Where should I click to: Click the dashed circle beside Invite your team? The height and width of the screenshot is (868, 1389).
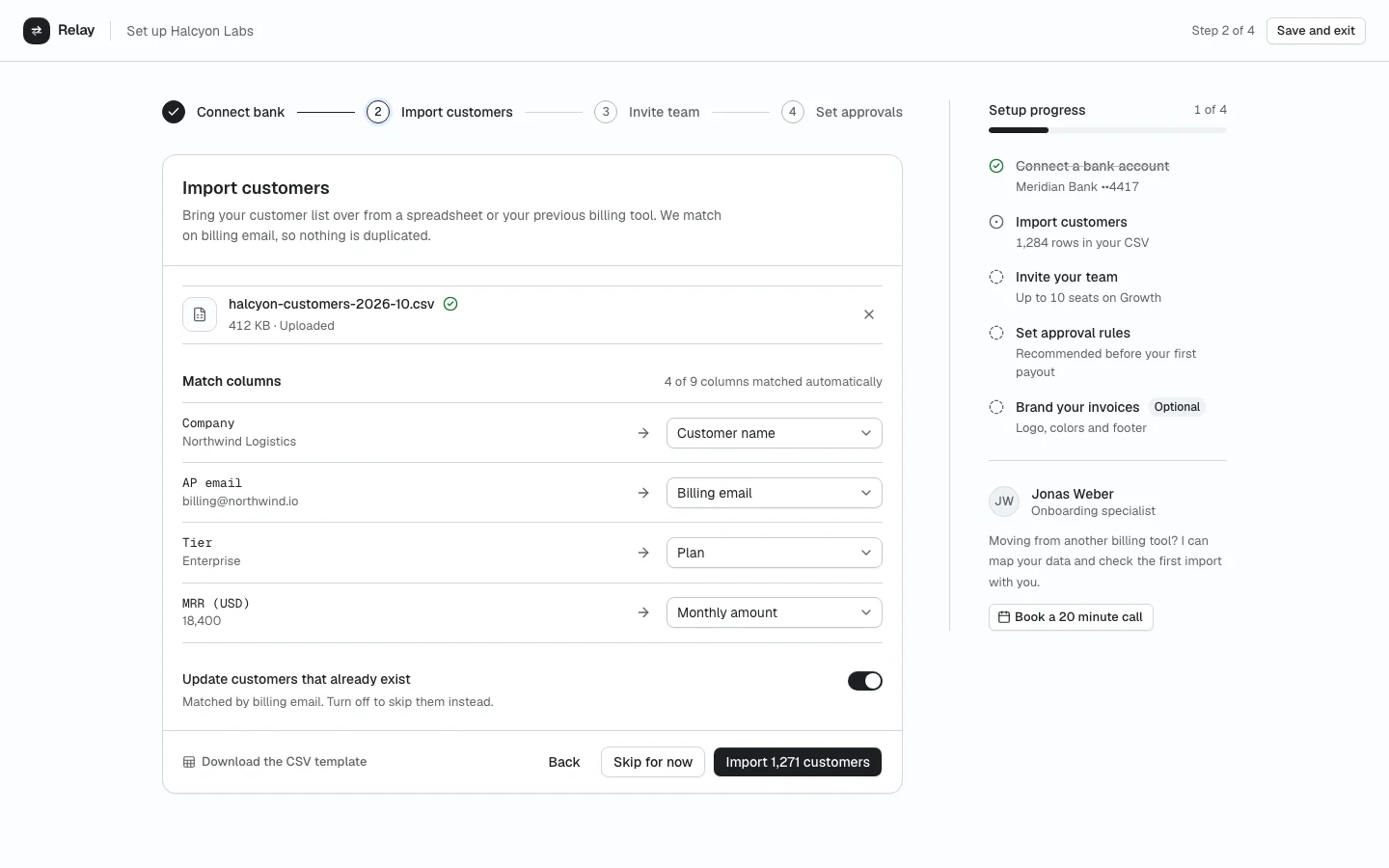[996, 277]
